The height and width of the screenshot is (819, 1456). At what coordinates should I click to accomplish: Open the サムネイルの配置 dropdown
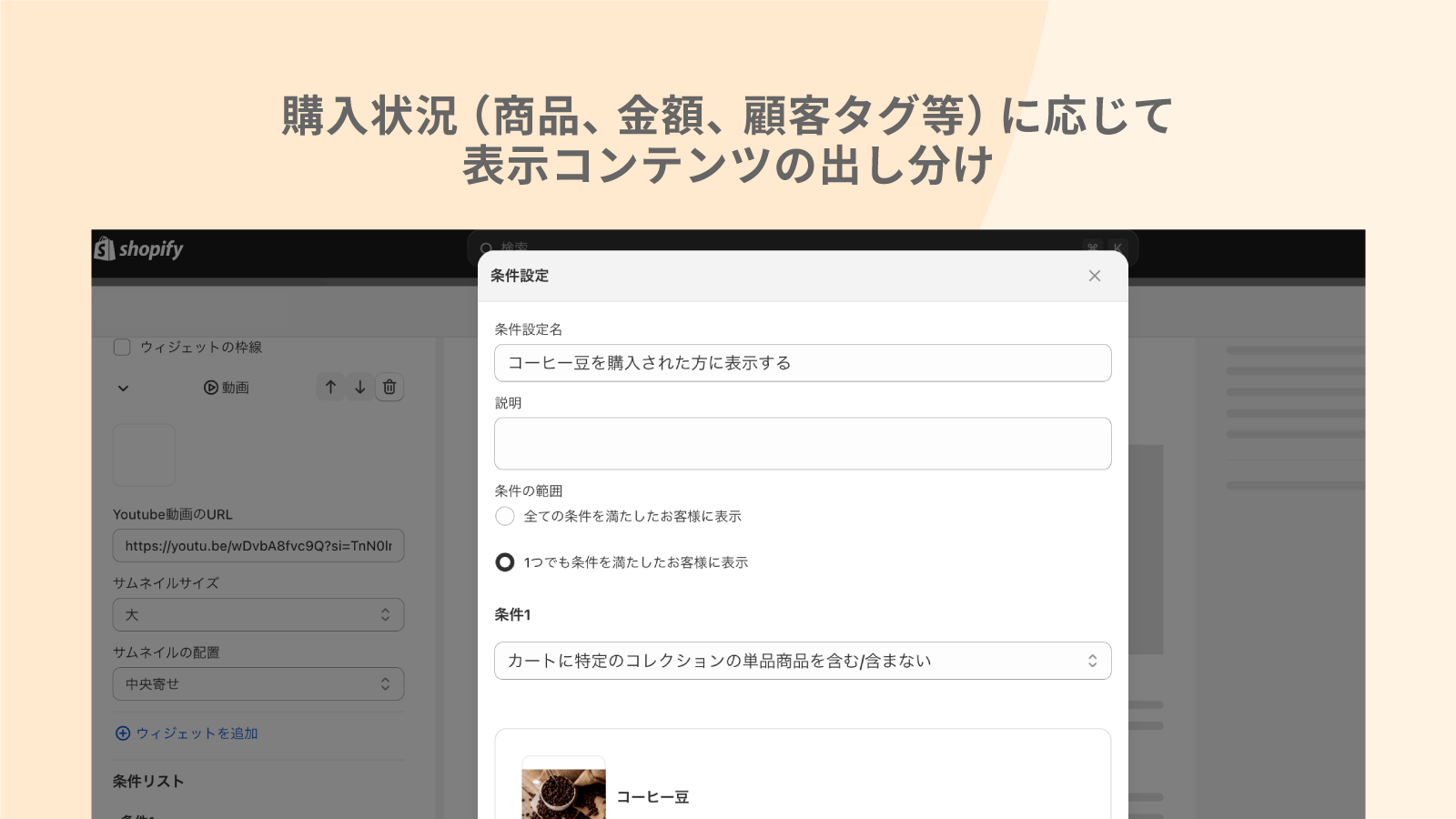pos(258,683)
